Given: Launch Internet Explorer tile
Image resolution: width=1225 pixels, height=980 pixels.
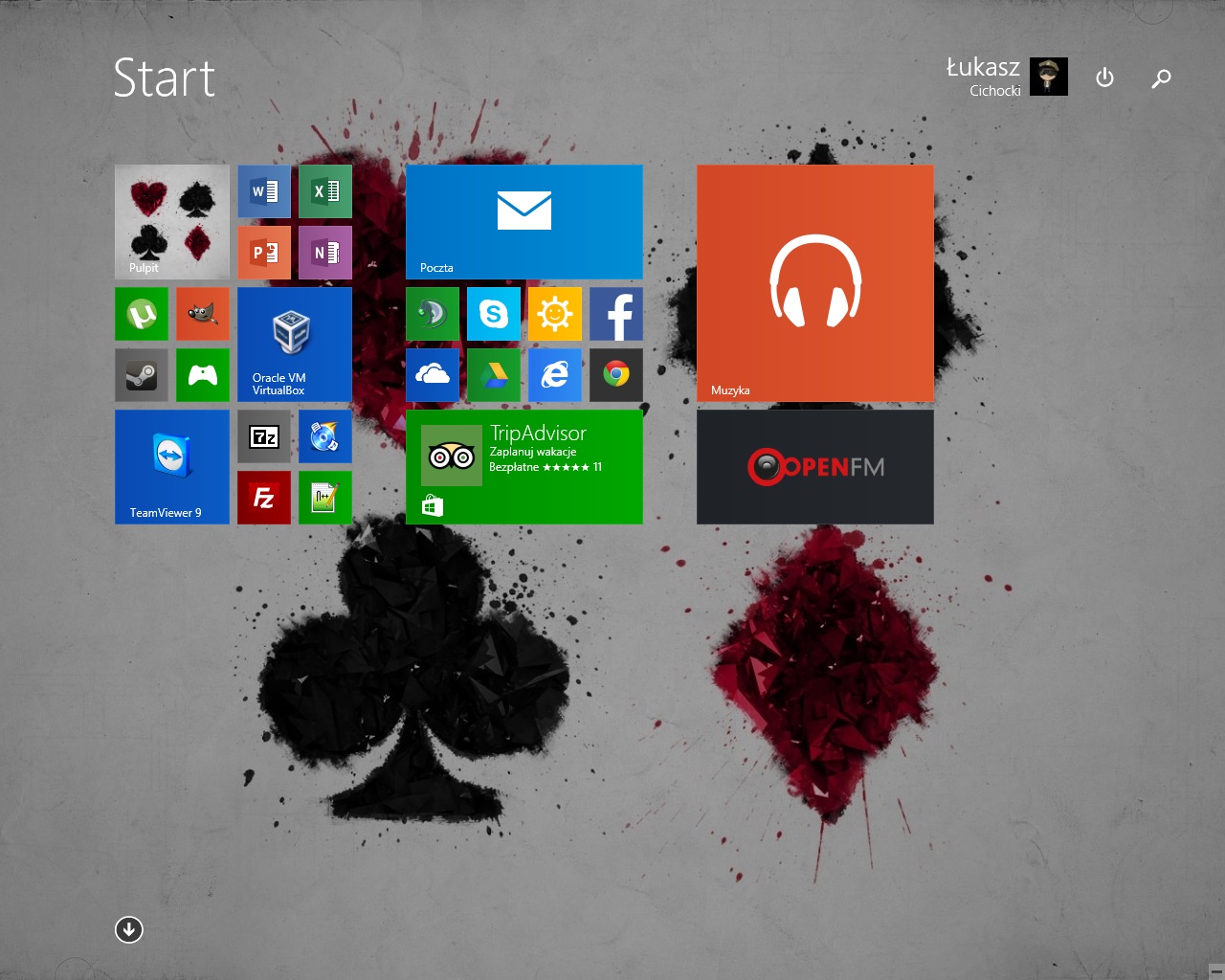Looking at the screenshot, I should 555,375.
